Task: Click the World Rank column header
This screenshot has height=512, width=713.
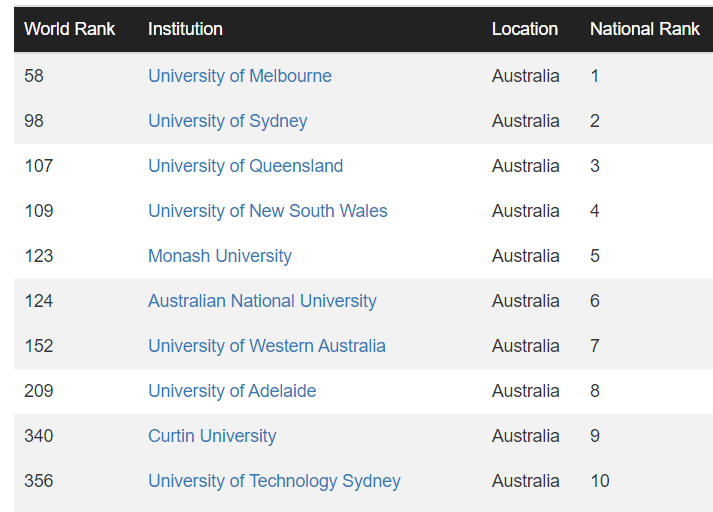Action: pyautogui.click(x=70, y=29)
